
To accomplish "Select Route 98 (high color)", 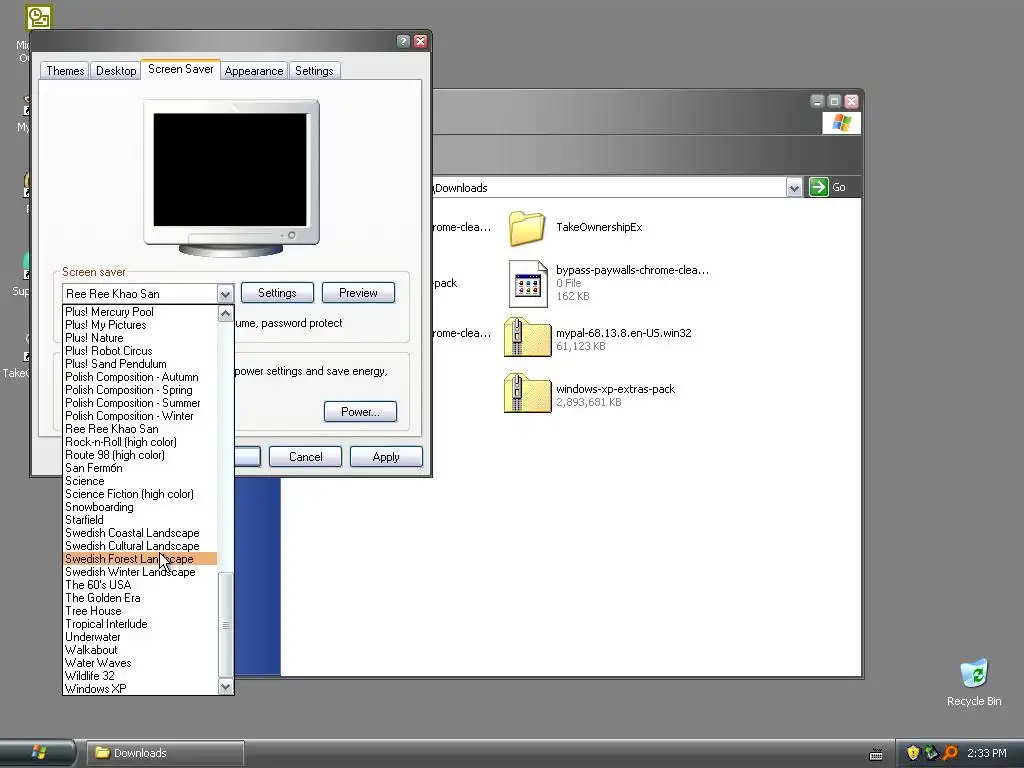I will click(140, 455).
